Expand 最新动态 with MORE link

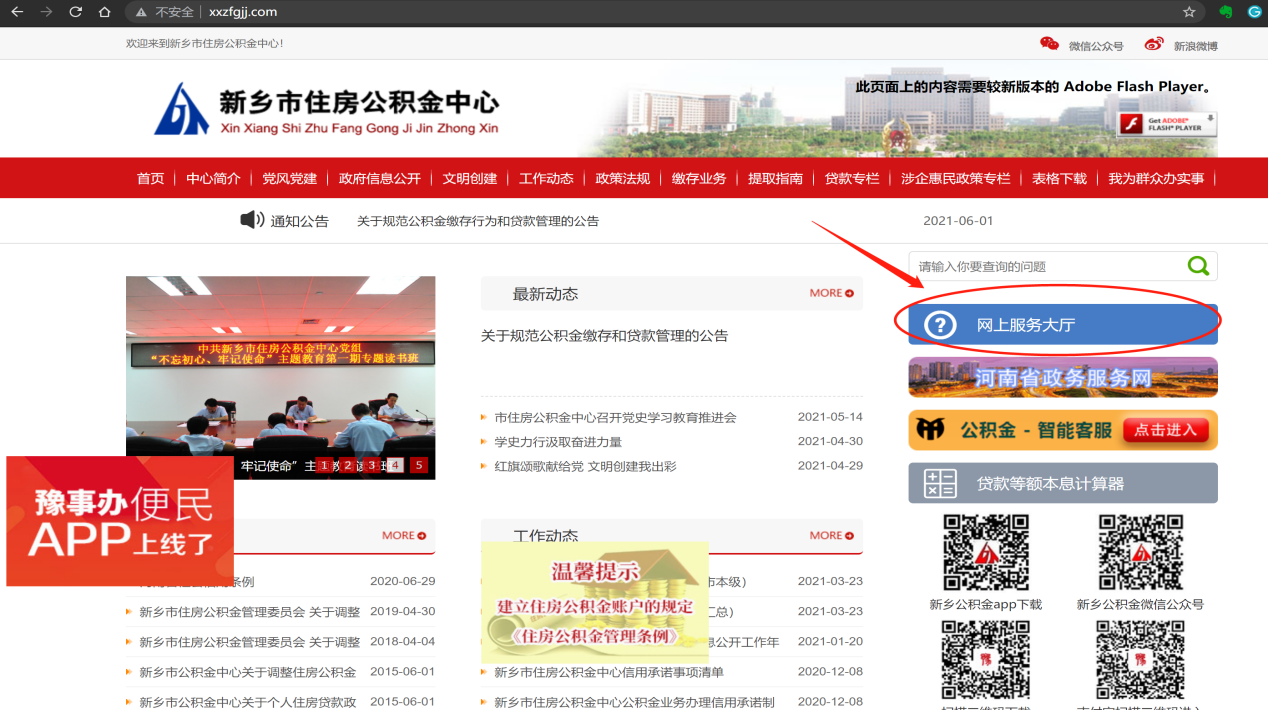831,293
